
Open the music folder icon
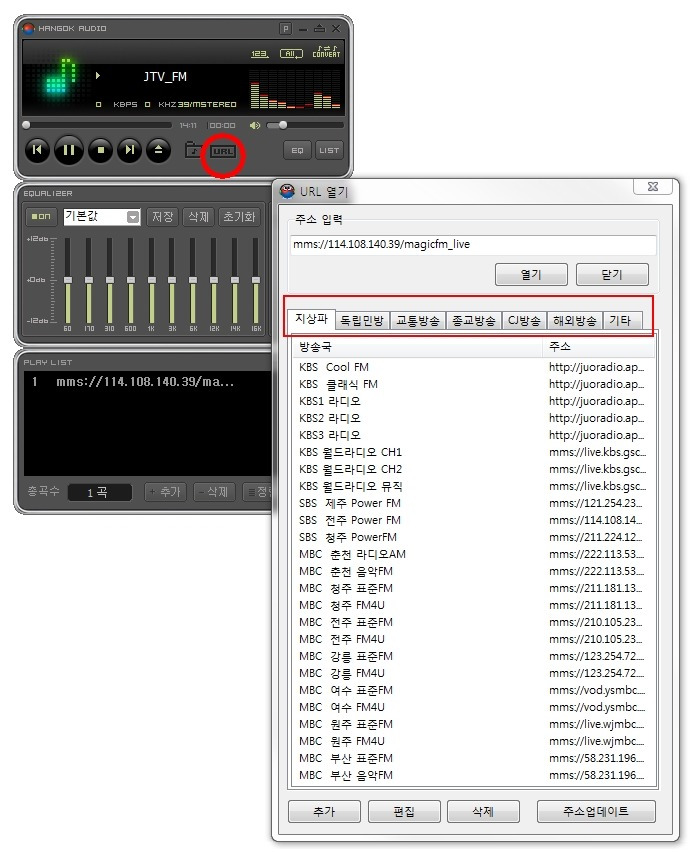193,149
